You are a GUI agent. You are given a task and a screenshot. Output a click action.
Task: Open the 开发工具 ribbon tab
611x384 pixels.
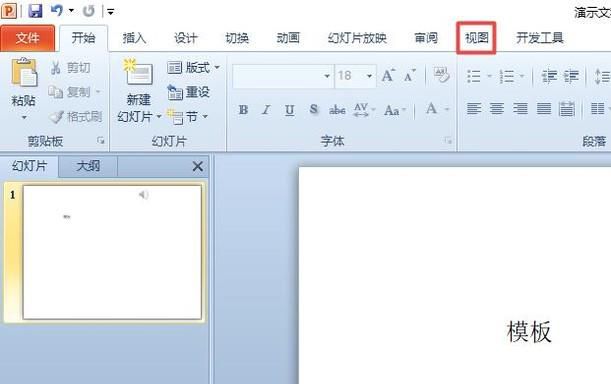coord(540,38)
